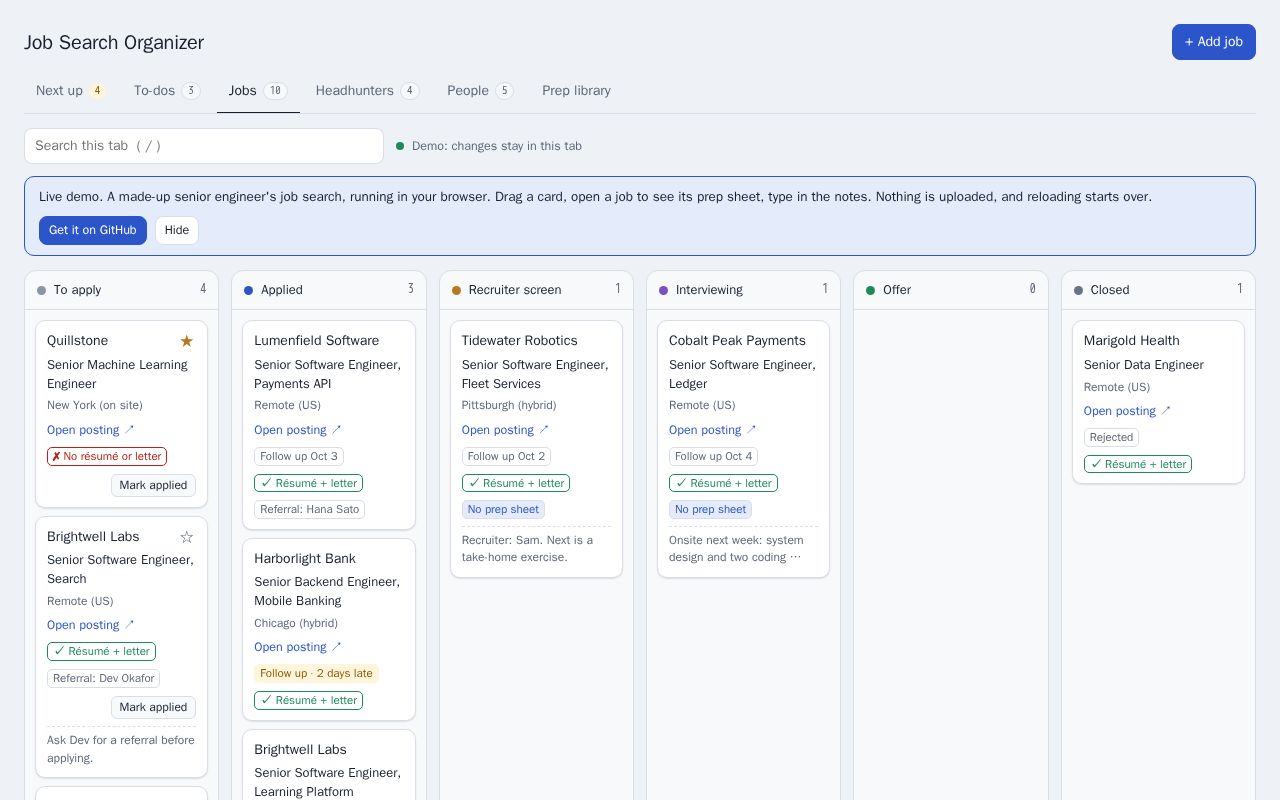The height and width of the screenshot is (800, 1280).
Task: Unstar the Quillstone job card
Action: point(186,341)
